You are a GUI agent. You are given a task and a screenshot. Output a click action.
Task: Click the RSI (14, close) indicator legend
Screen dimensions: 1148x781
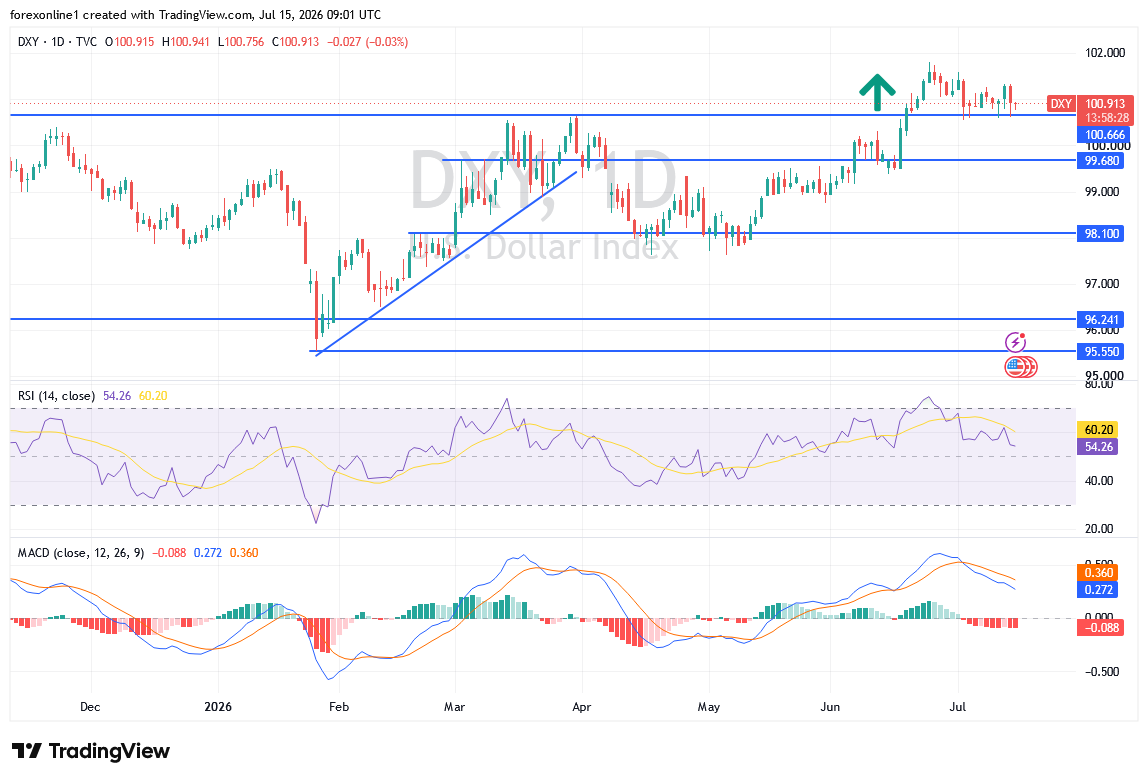point(56,396)
